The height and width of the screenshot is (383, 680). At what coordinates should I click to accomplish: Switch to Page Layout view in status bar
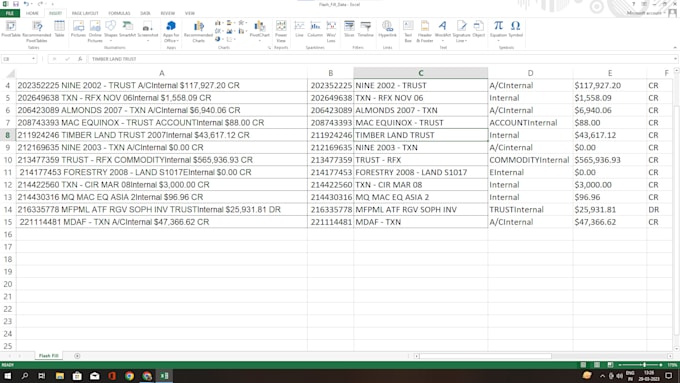(x=597, y=365)
